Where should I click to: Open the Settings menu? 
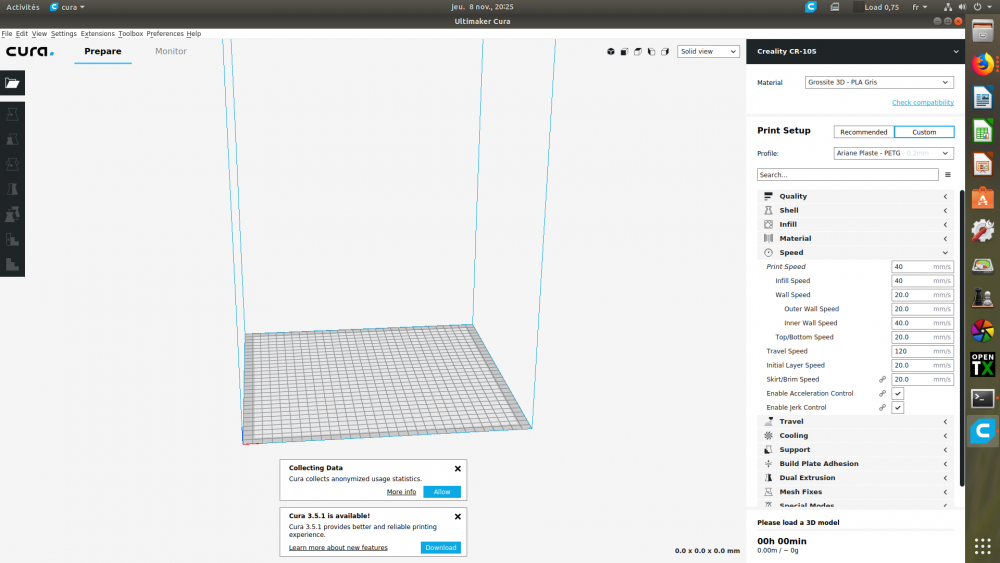pyautogui.click(x=64, y=34)
